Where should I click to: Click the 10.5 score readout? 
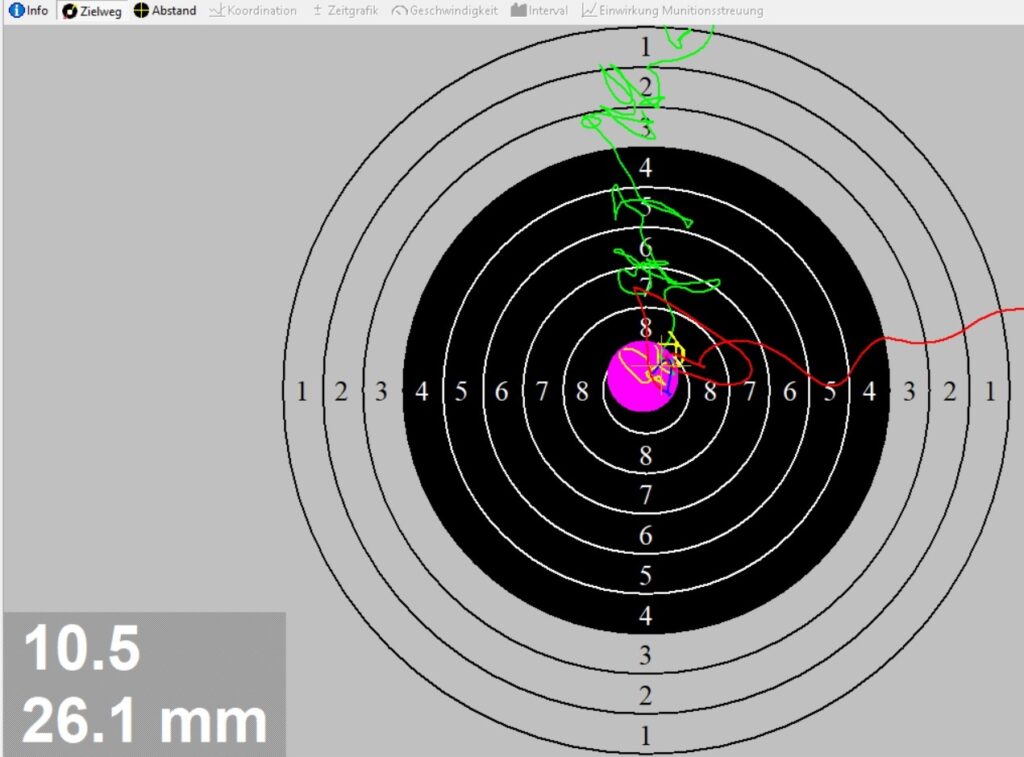[x=82, y=649]
